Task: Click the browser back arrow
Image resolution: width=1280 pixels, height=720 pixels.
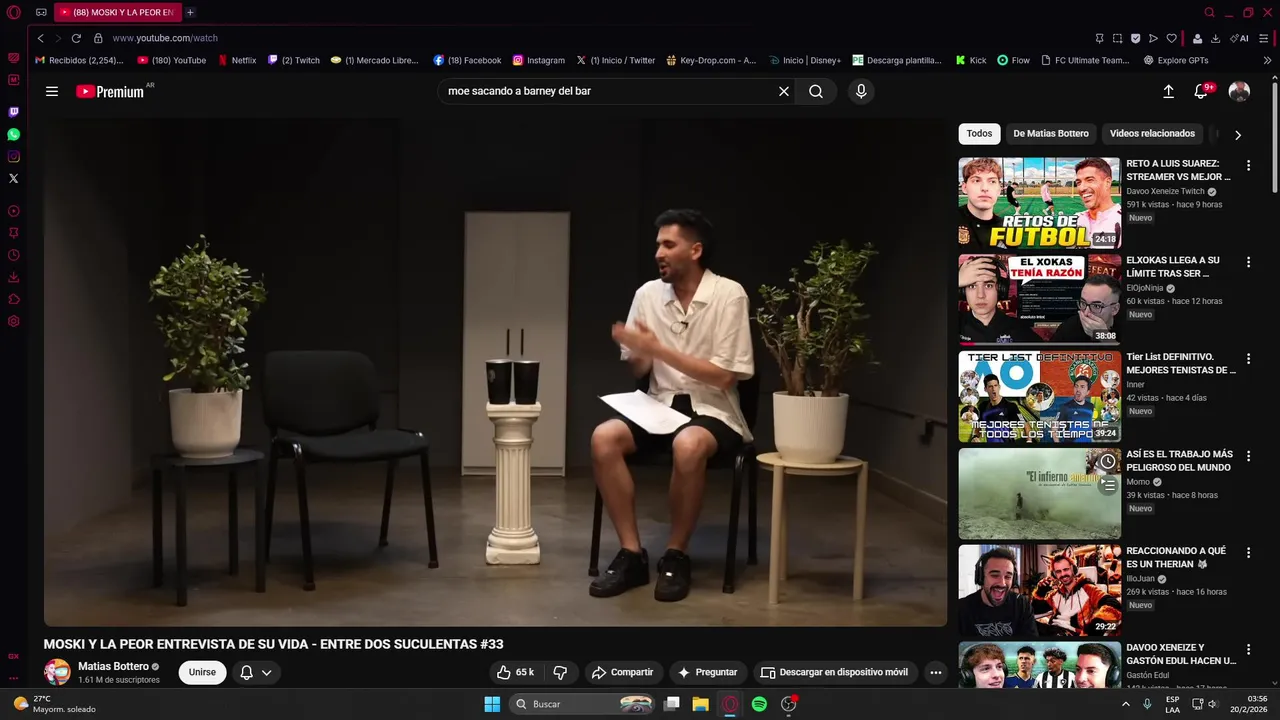Action: 40,38
